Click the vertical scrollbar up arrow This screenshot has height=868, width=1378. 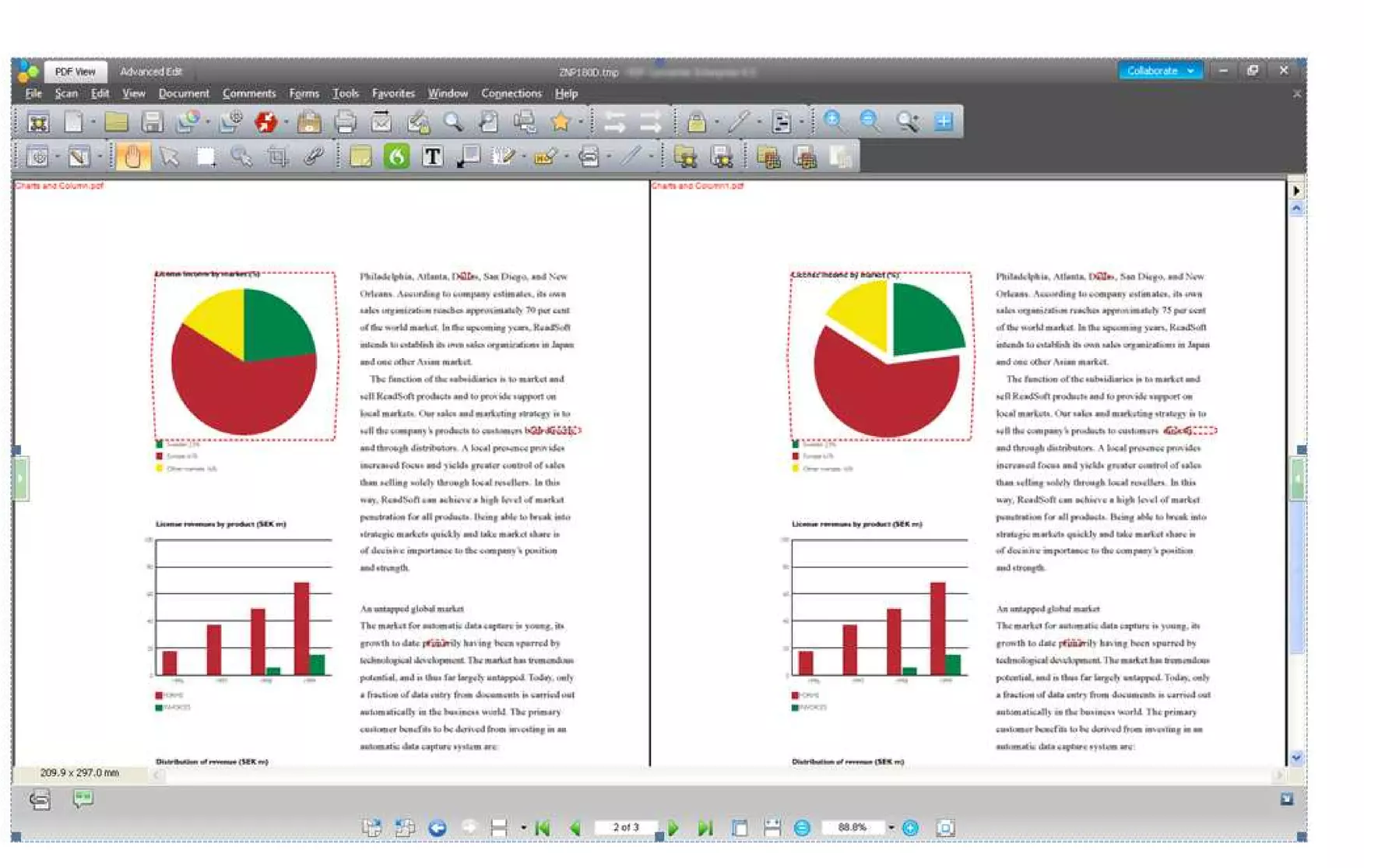click(1296, 209)
